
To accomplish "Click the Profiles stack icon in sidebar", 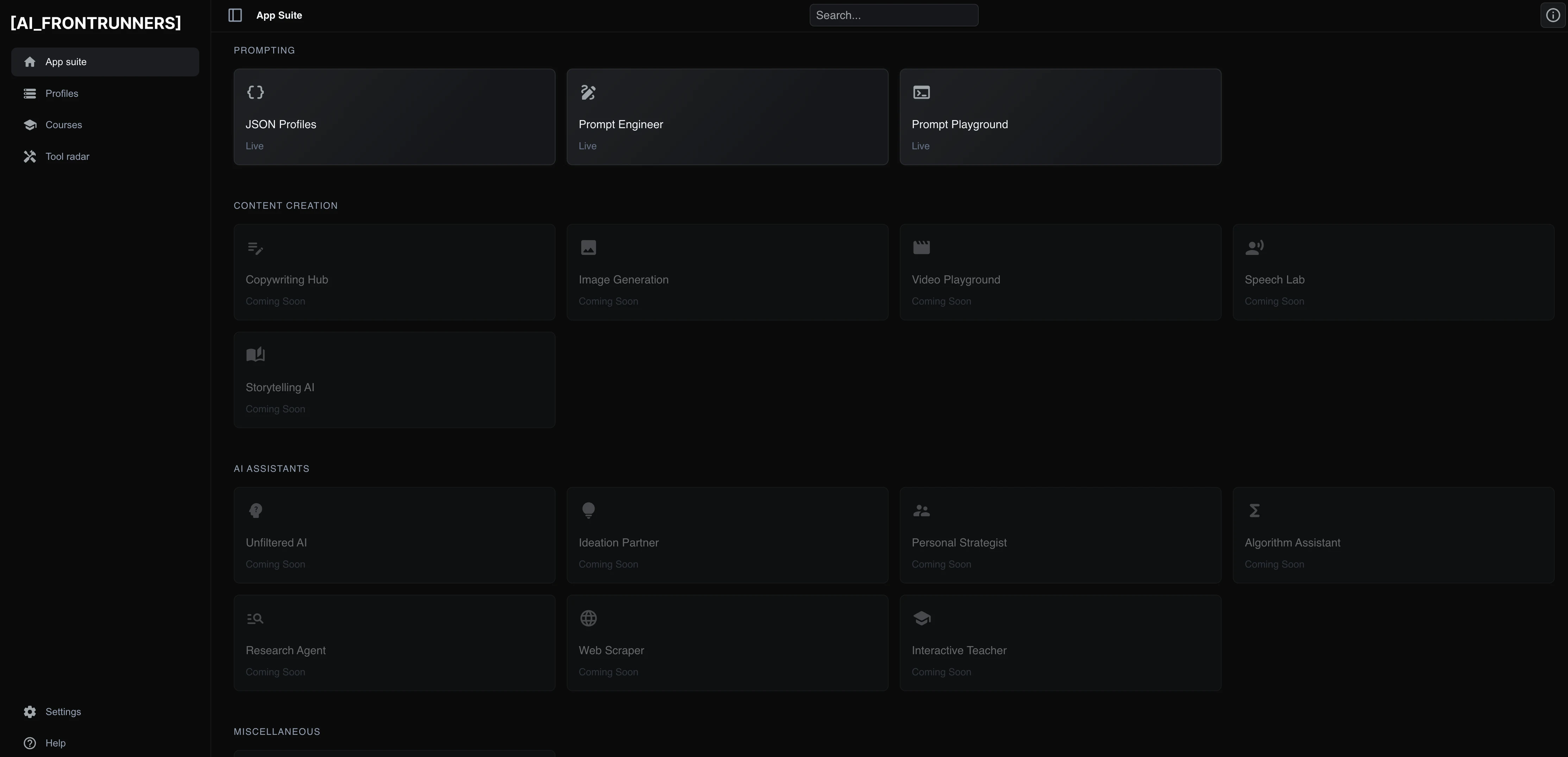I will 30,93.
